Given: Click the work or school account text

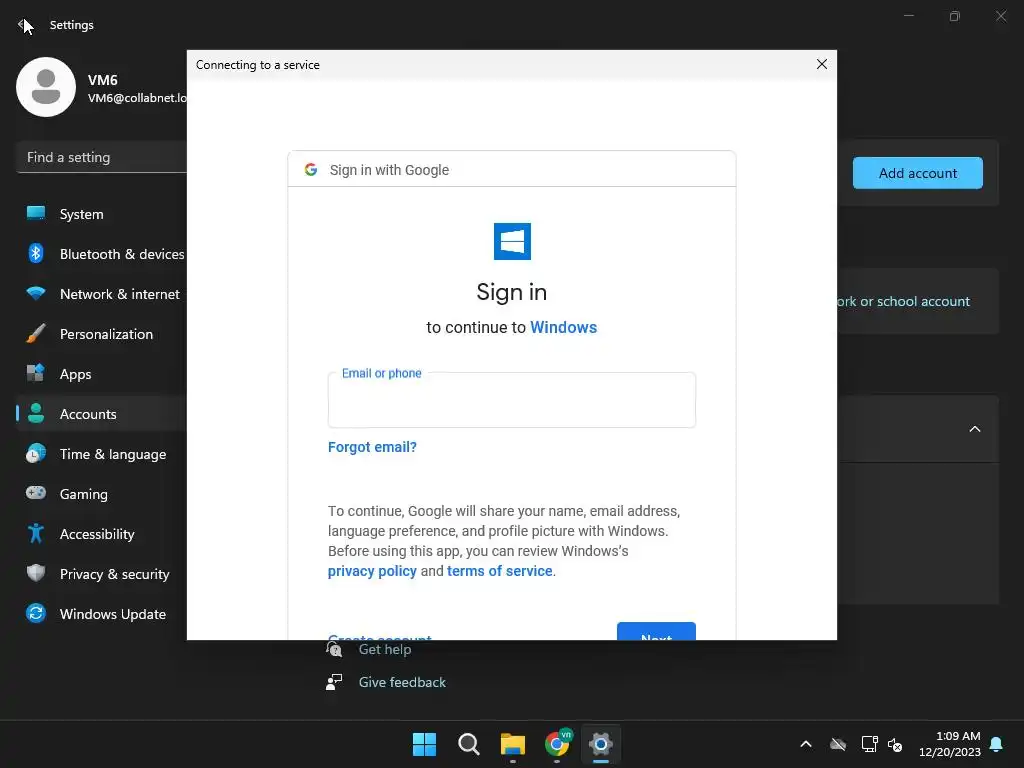Looking at the screenshot, I should tap(903, 302).
